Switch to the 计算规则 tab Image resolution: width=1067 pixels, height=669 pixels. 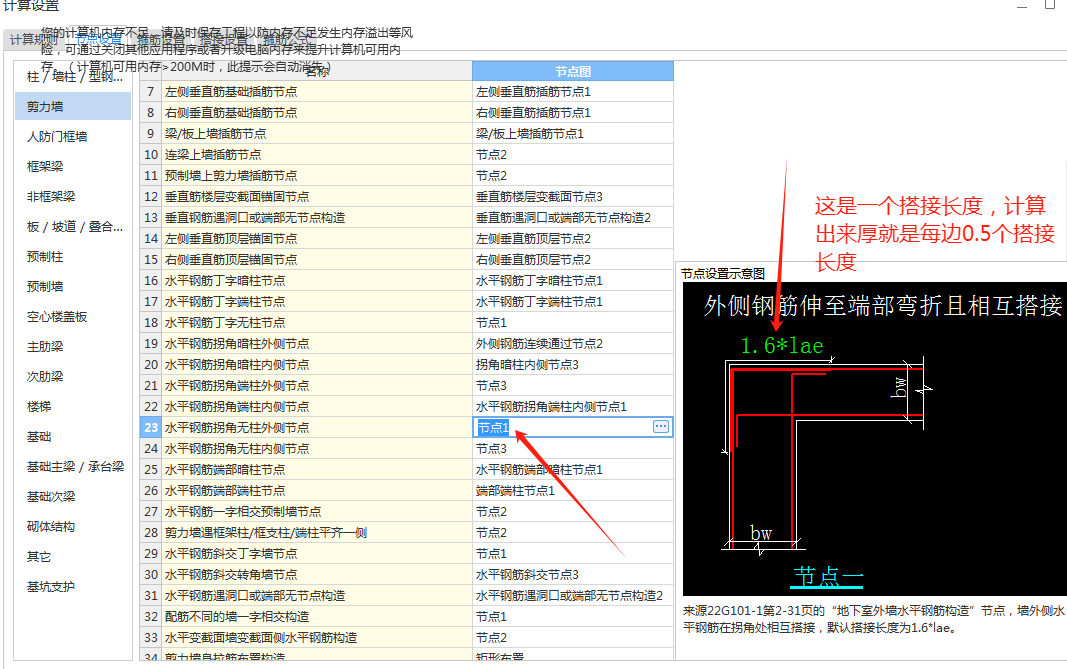point(32,39)
